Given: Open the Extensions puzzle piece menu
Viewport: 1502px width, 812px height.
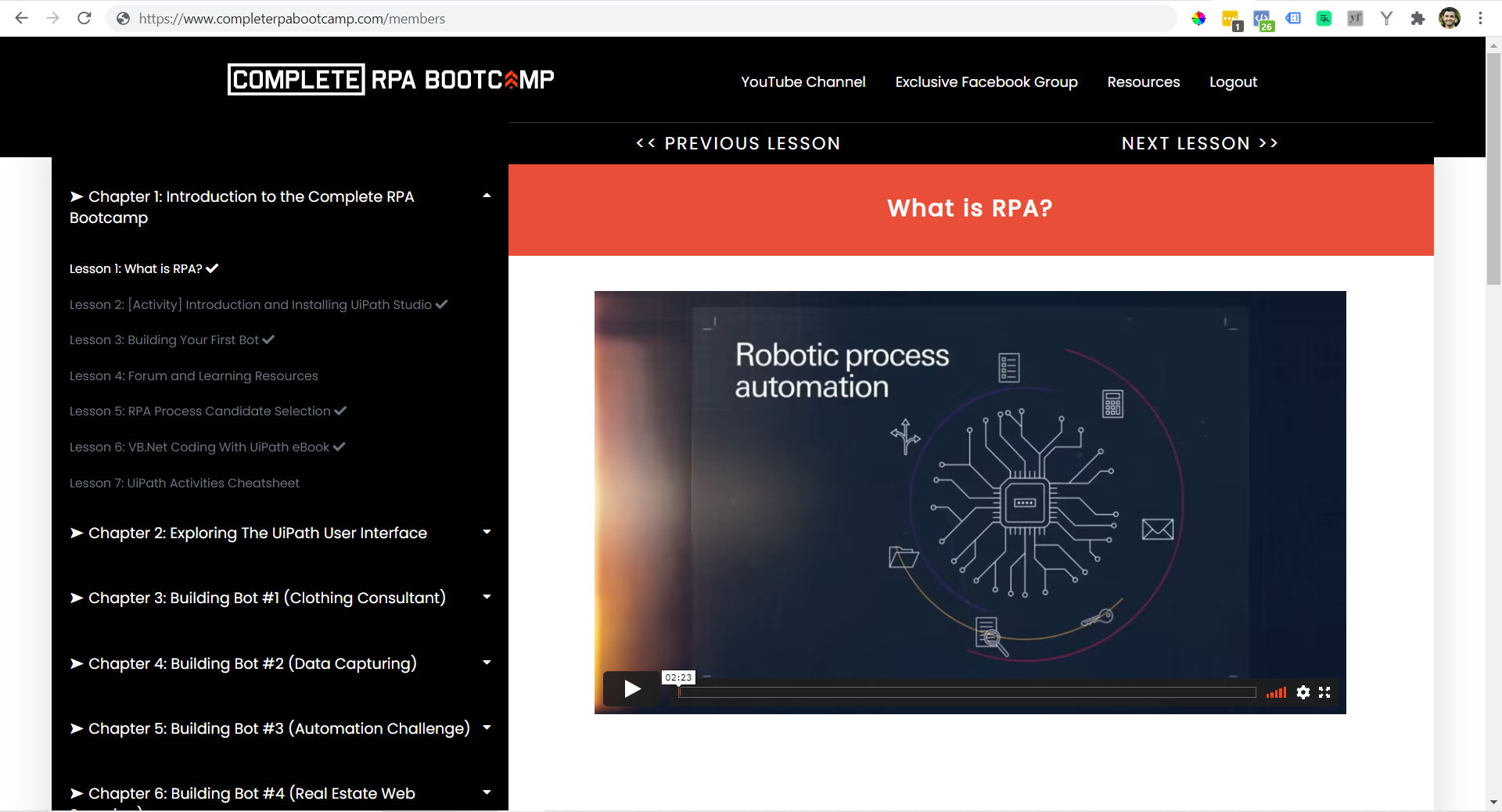Looking at the screenshot, I should tap(1418, 18).
